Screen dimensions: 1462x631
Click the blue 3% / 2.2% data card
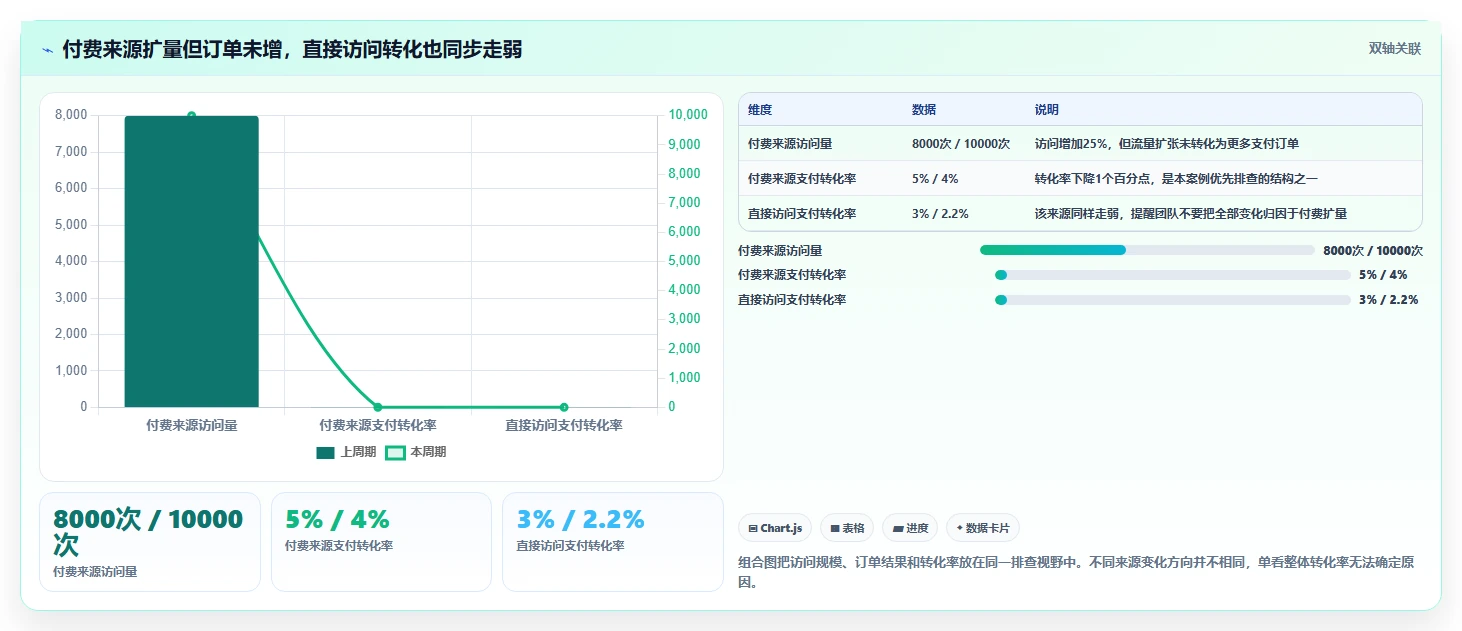(x=612, y=542)
